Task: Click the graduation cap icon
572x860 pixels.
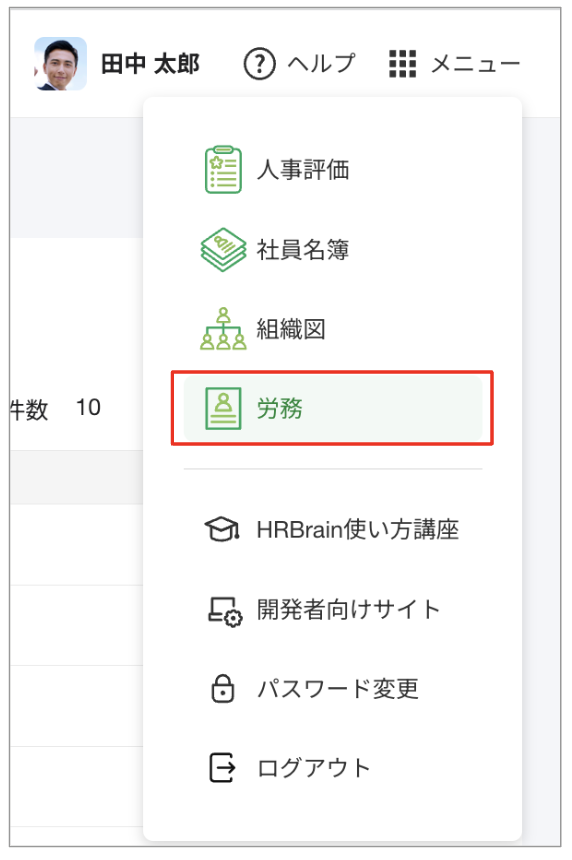Action: click(x=222, y=530)
